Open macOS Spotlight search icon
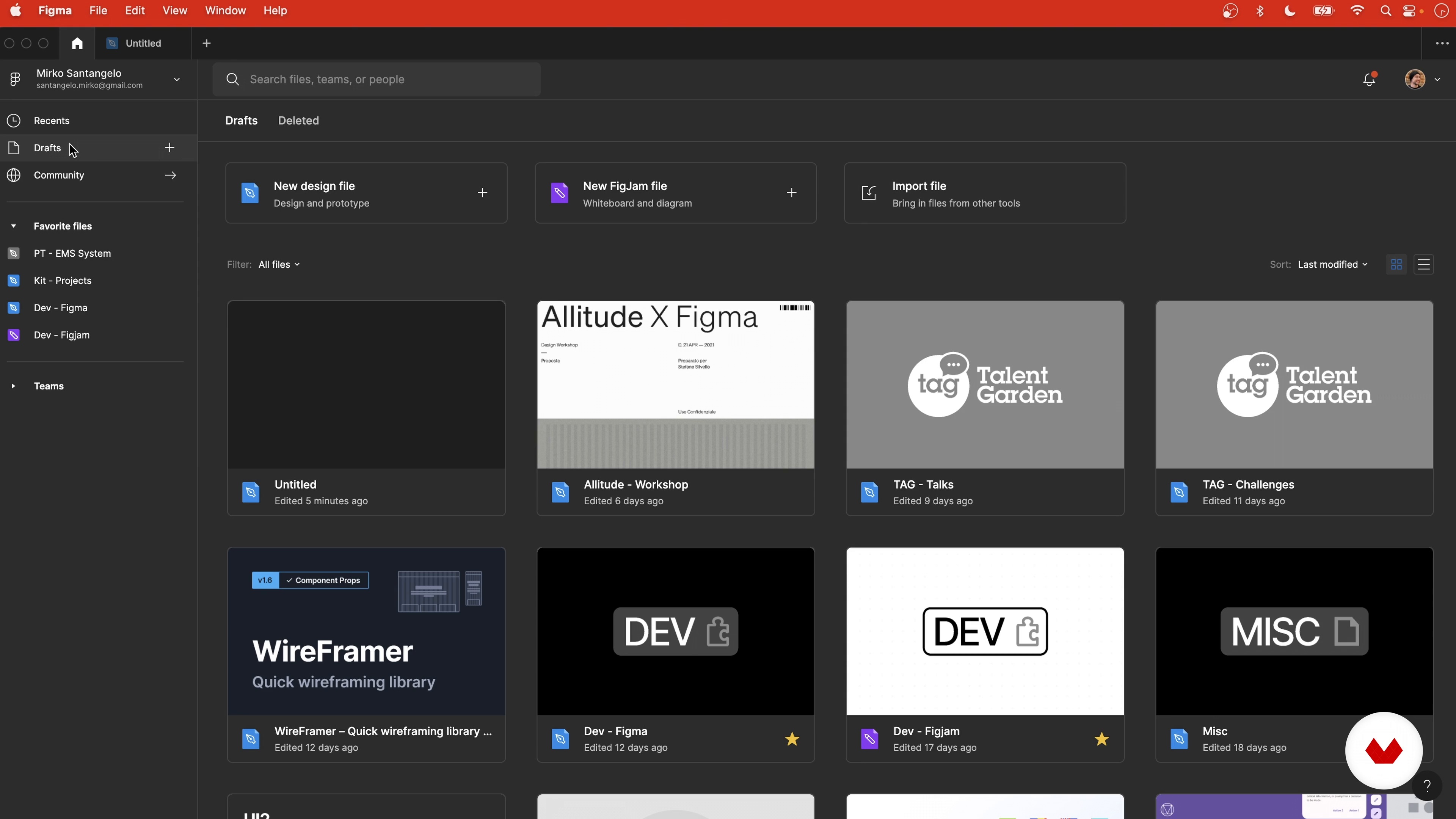The image size is (1456, 819). 1385,11
